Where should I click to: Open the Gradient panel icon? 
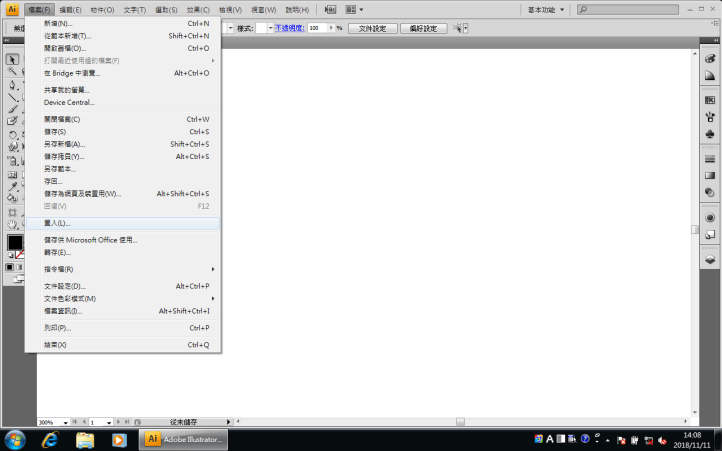[710, 176]
